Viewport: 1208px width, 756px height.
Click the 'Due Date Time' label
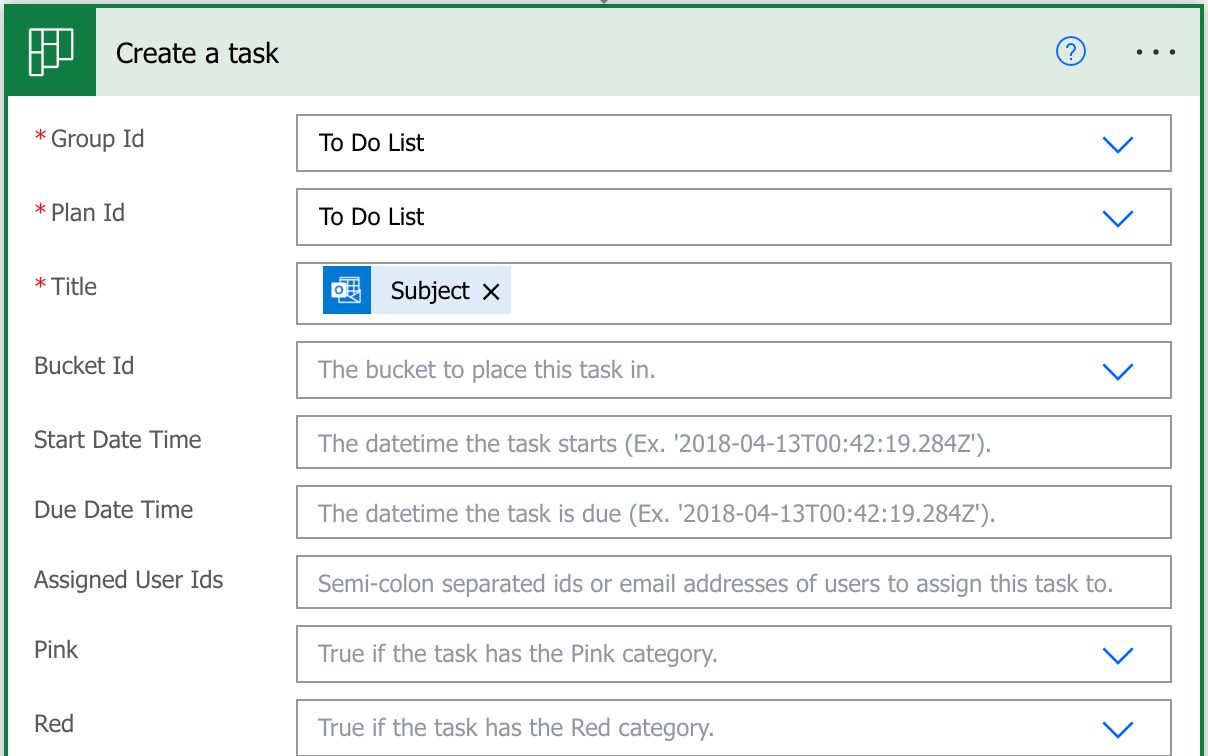[114, 510]
